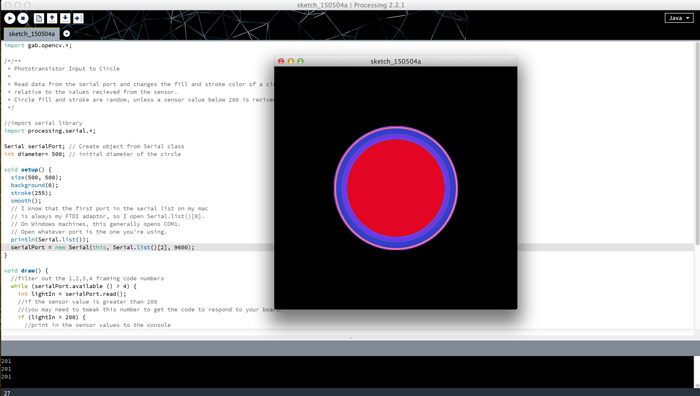
Task: Select the sketch_150504a editor tab
Action: point(31,34)
